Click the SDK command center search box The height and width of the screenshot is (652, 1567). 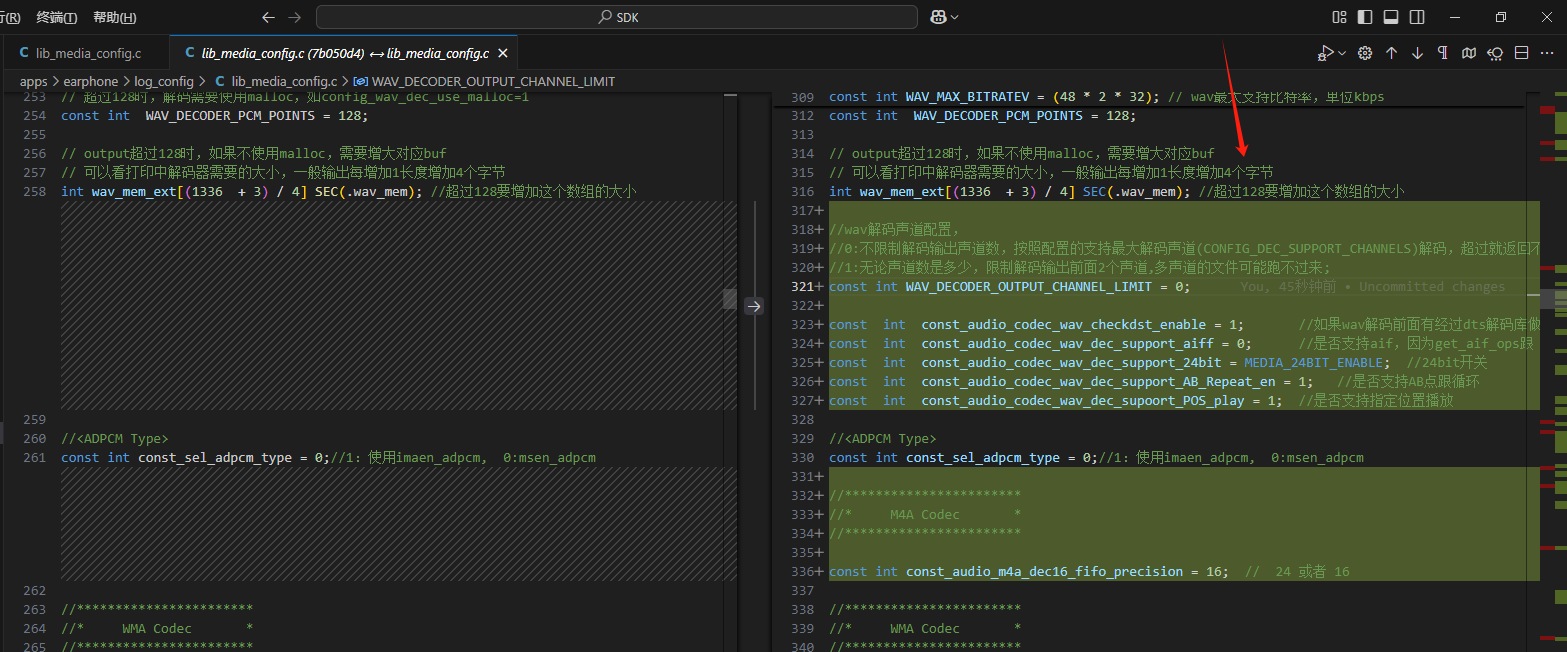pyautogui.click(x=617, y=17)
